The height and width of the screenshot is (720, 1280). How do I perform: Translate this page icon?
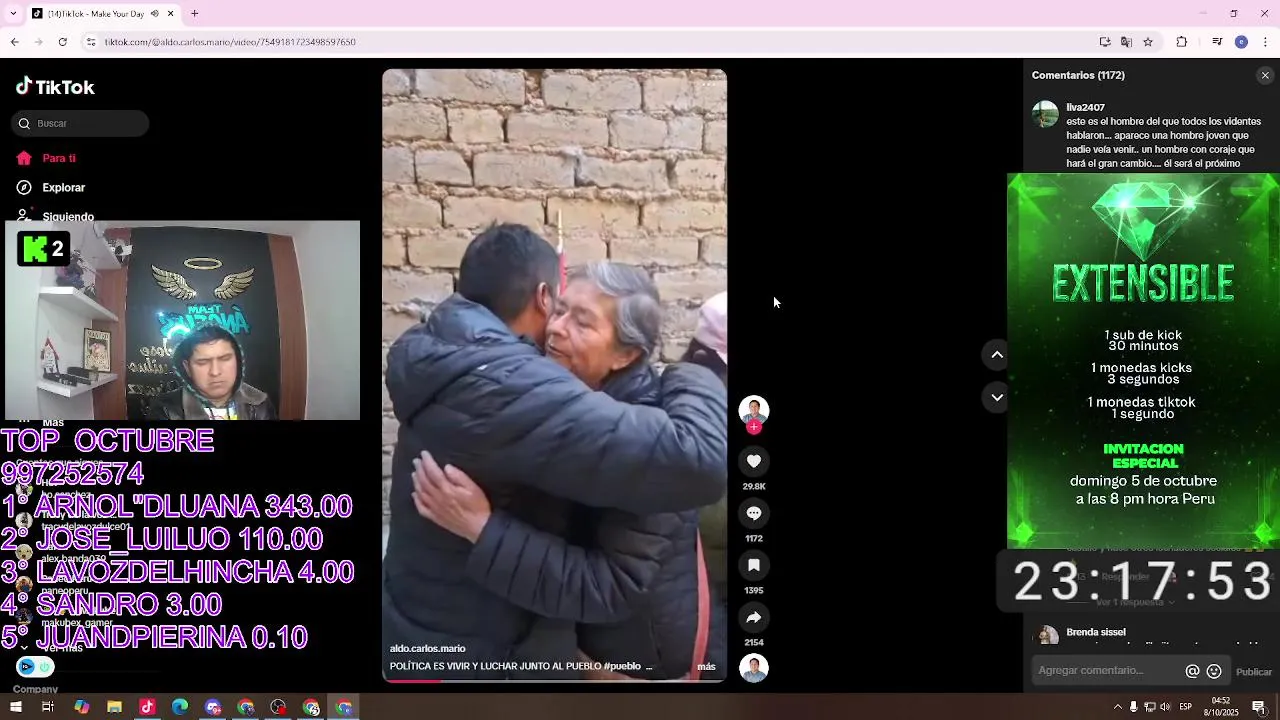tap(1126, 42)
